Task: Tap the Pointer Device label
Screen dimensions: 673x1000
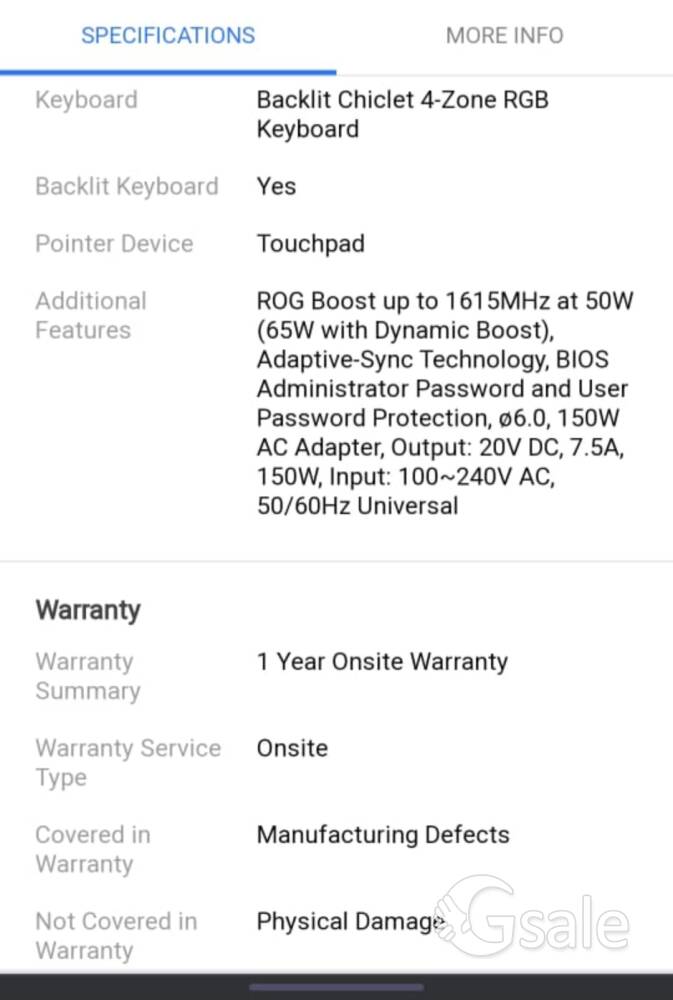Action: (114, 244)
